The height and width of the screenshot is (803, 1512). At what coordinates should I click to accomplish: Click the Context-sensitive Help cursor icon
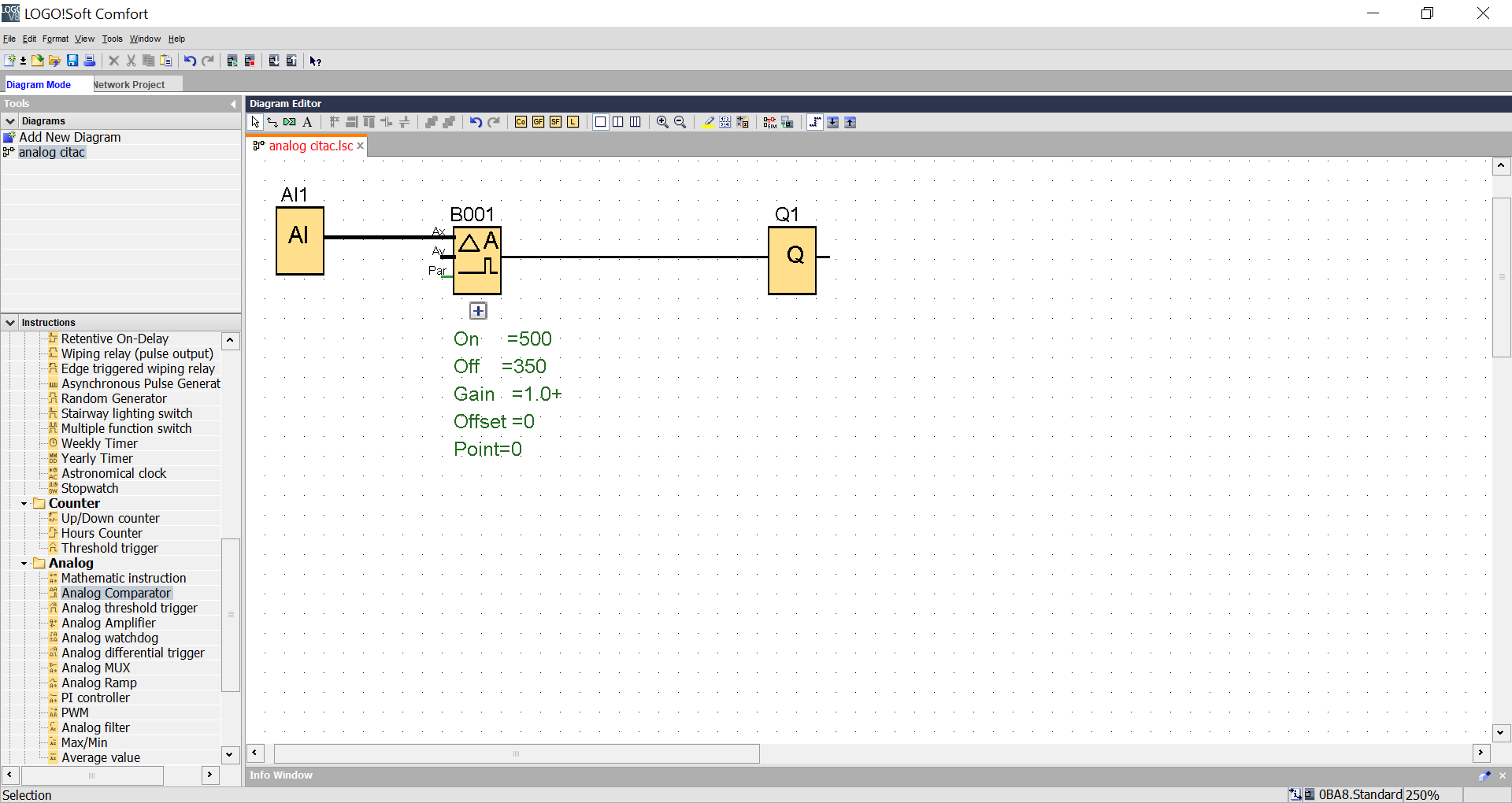click(316, 61)
